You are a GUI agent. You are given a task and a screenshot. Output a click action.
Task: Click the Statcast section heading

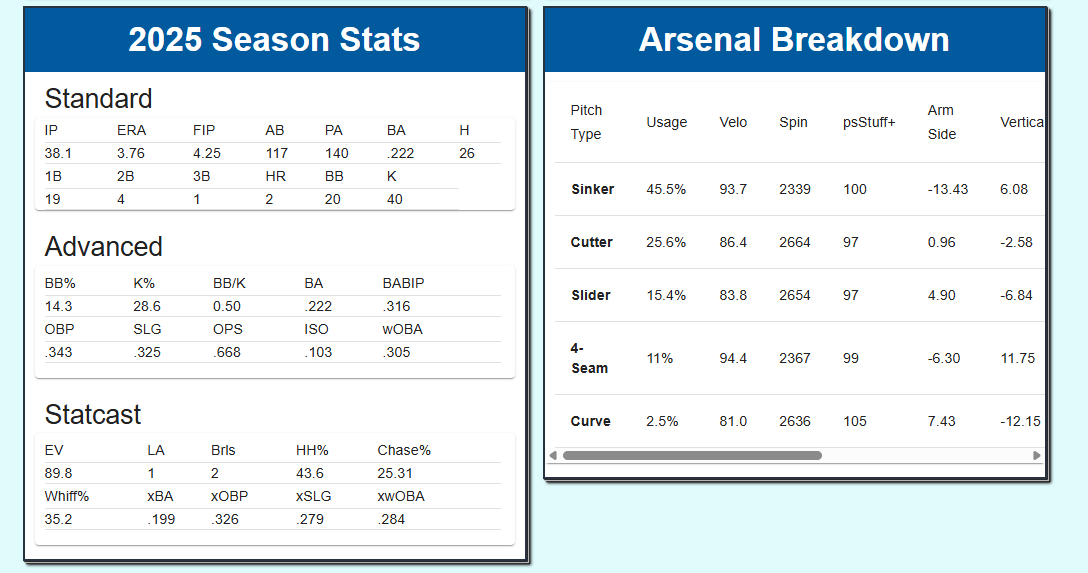[x=93, y=414]
